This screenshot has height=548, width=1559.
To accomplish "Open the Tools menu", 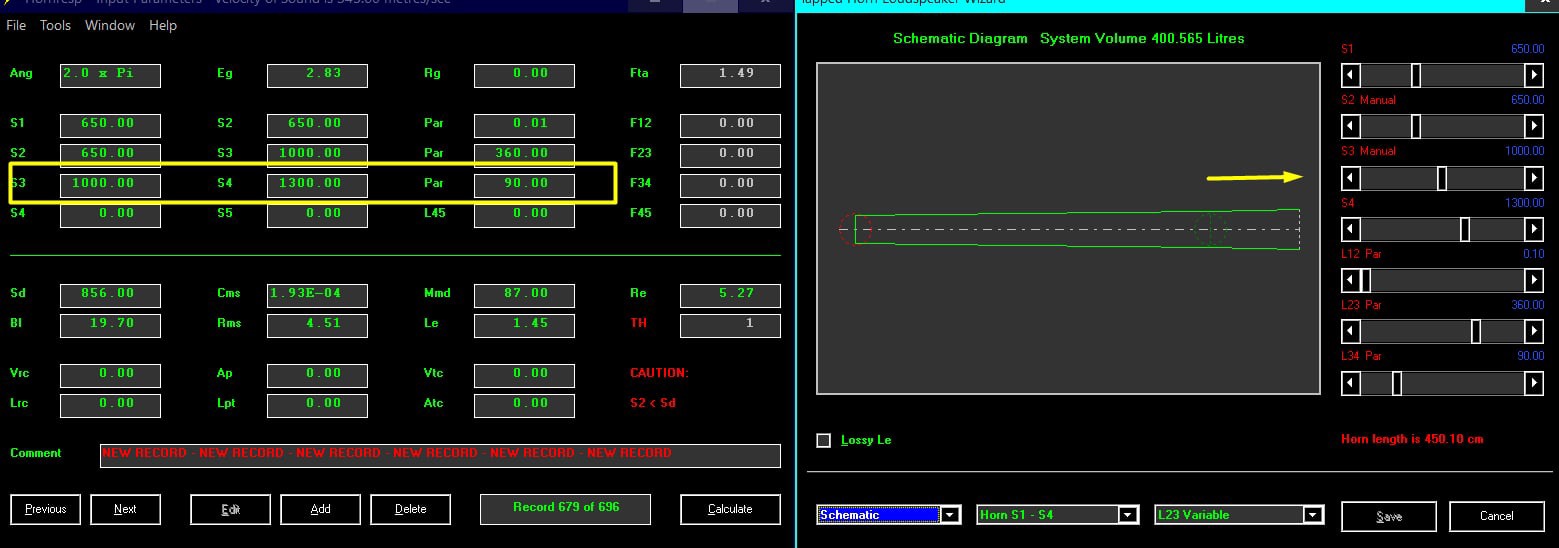I will [55, 25].
